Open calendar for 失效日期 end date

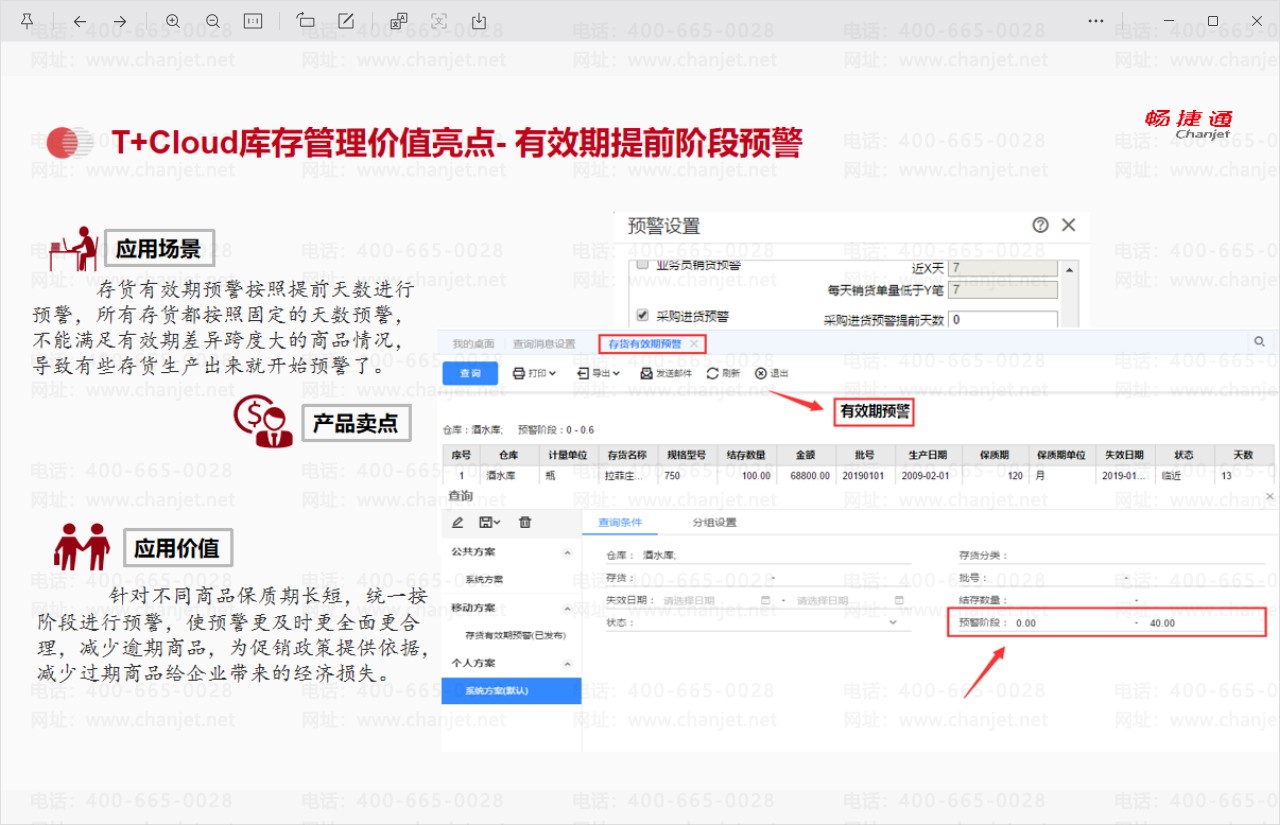(899, 600)
